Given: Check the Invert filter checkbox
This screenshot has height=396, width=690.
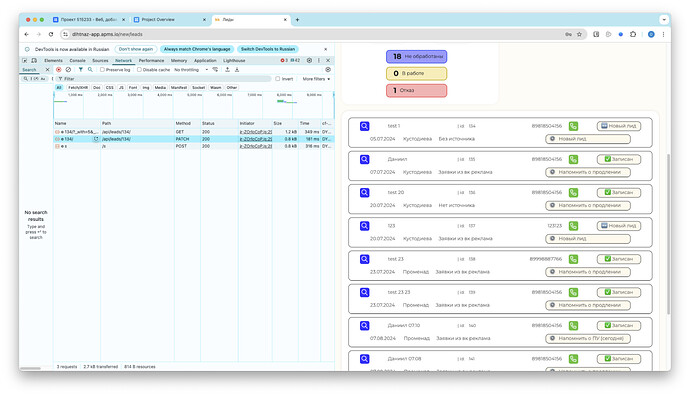Looking at the screenshot, I should 278,79.
